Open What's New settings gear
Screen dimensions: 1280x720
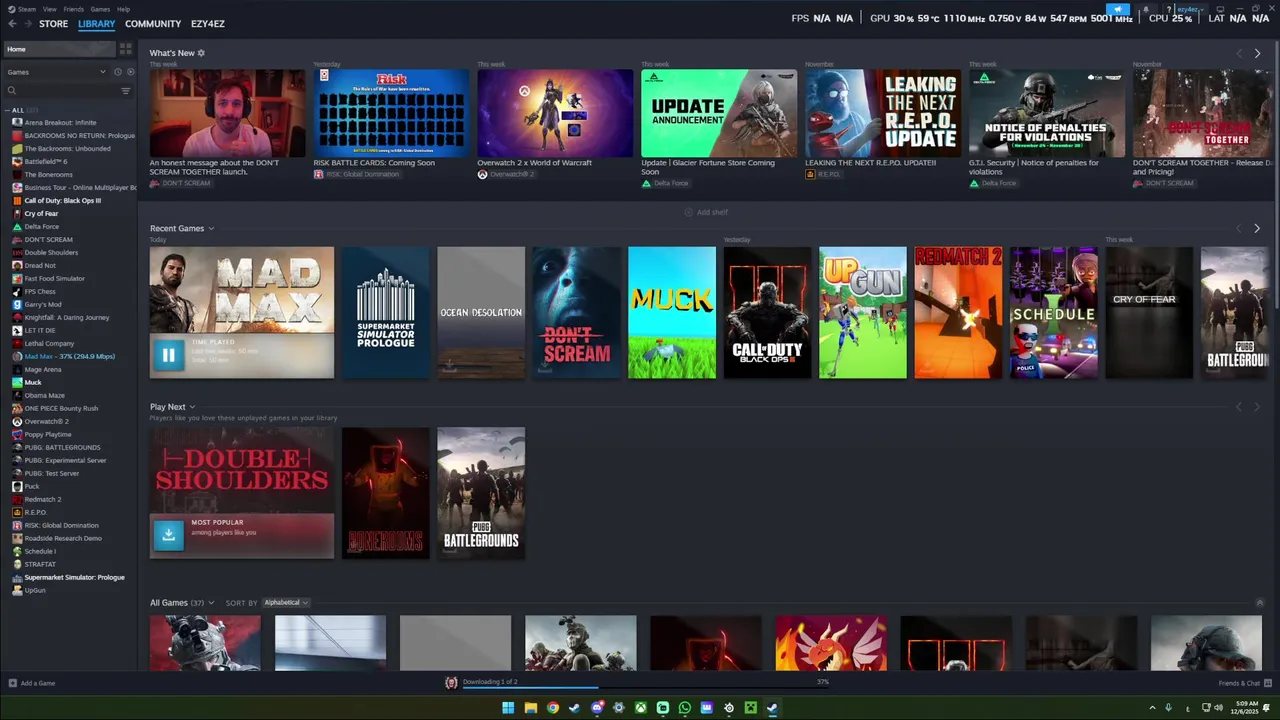(201, 53)
